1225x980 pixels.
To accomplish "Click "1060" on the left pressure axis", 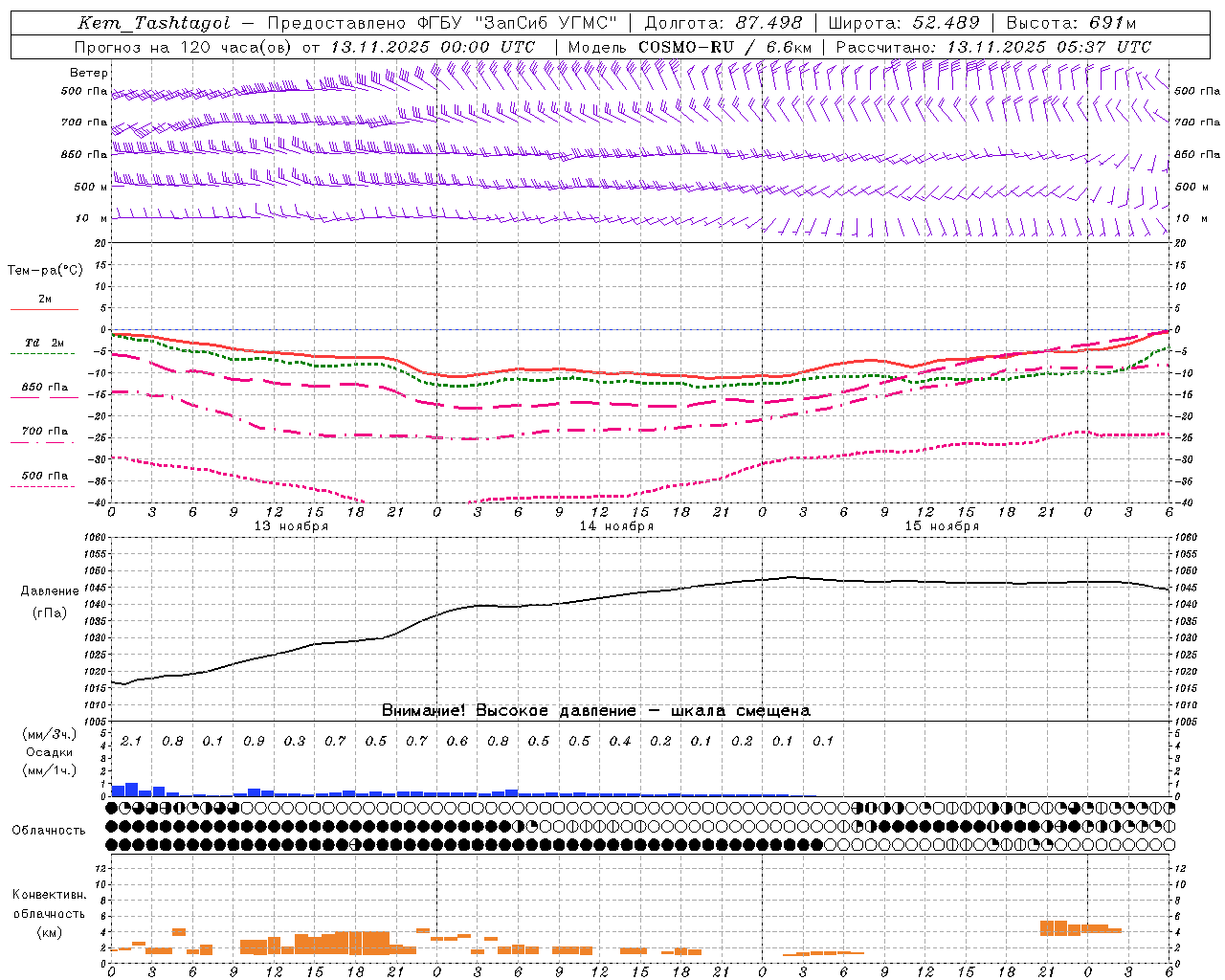I will pyautogui.click(x=96, y=538).
